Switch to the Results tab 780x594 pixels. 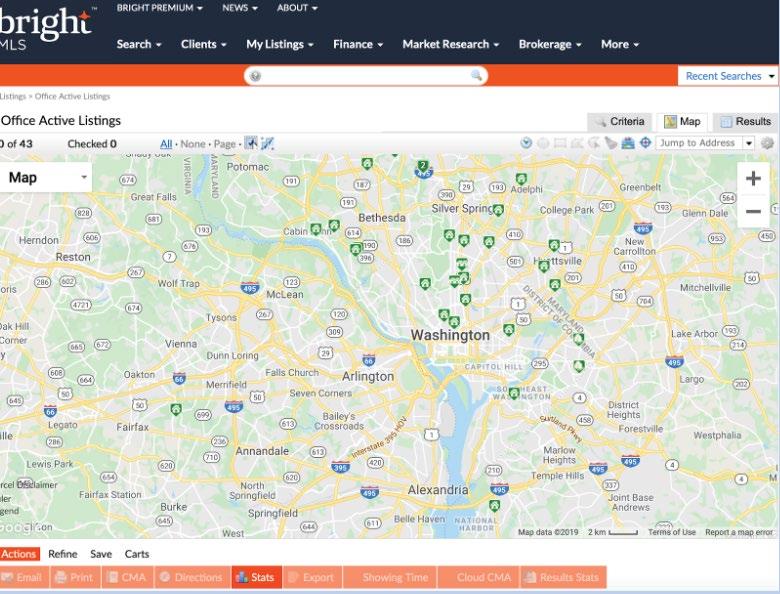pyautogui.click(x=746, y=121)
